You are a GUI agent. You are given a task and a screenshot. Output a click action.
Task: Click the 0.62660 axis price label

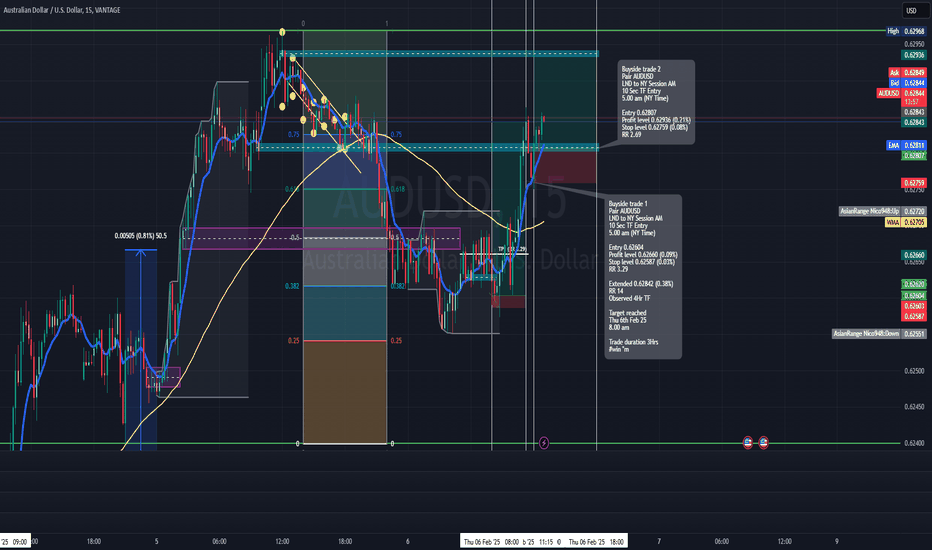(x=914, y=254)
